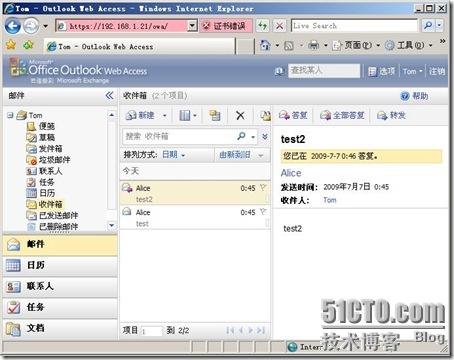
Task: Switch to the Mail (邮件) module
Action: [60, 244]
